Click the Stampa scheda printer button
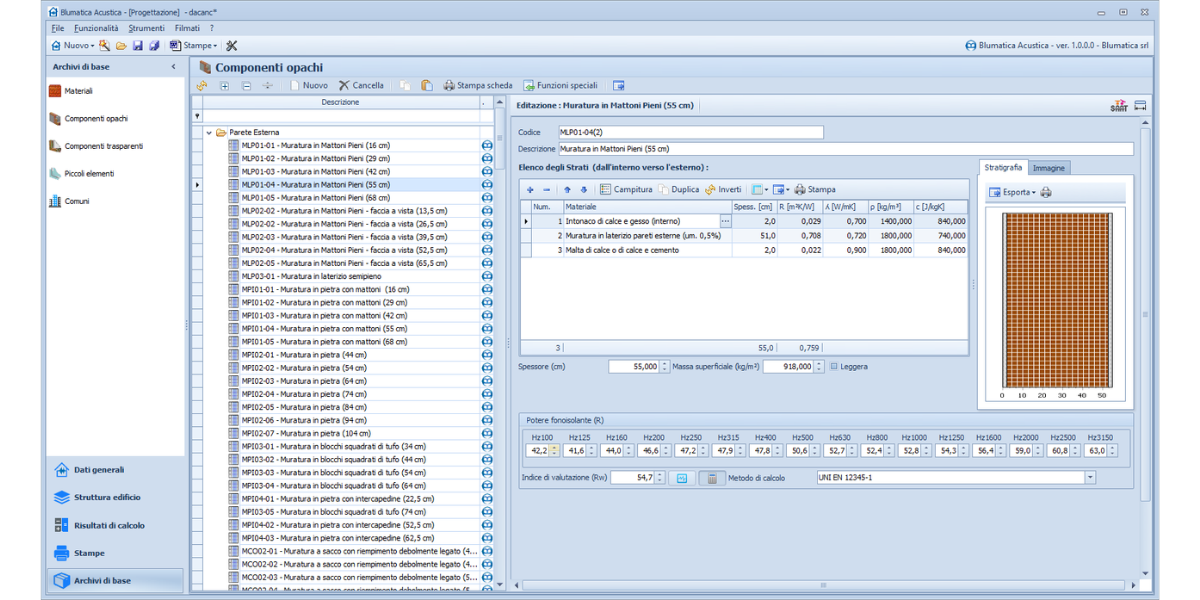This screenshot has width=1200, height=600. click(478, 86)
